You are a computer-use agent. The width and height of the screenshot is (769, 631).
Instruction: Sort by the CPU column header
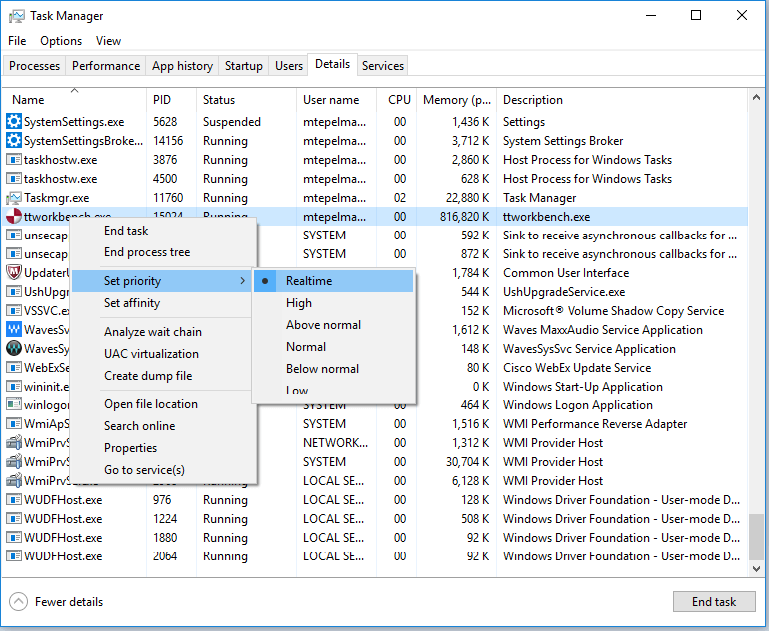[397, 100]
